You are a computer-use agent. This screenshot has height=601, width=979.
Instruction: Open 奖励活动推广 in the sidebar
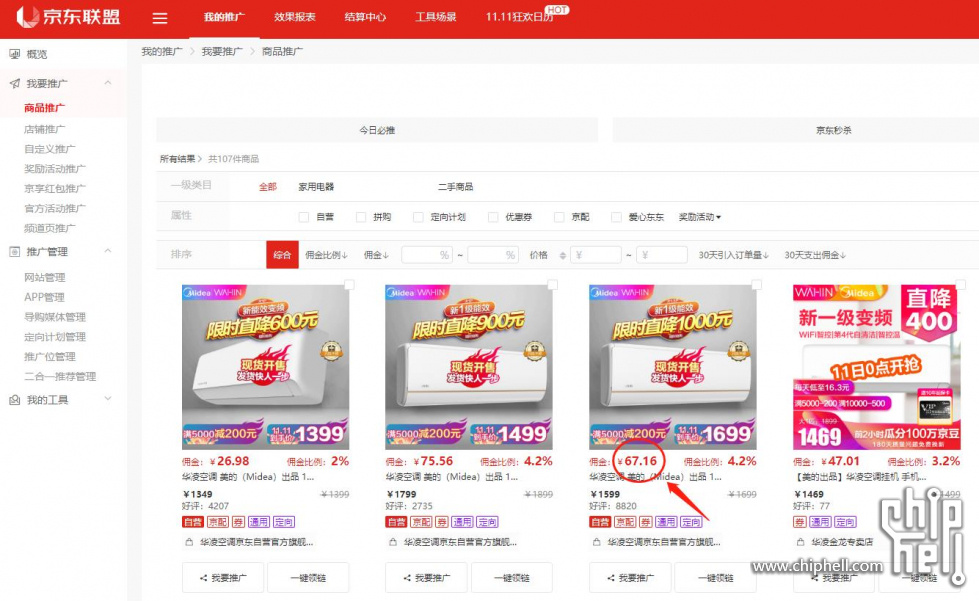(55, 169)
